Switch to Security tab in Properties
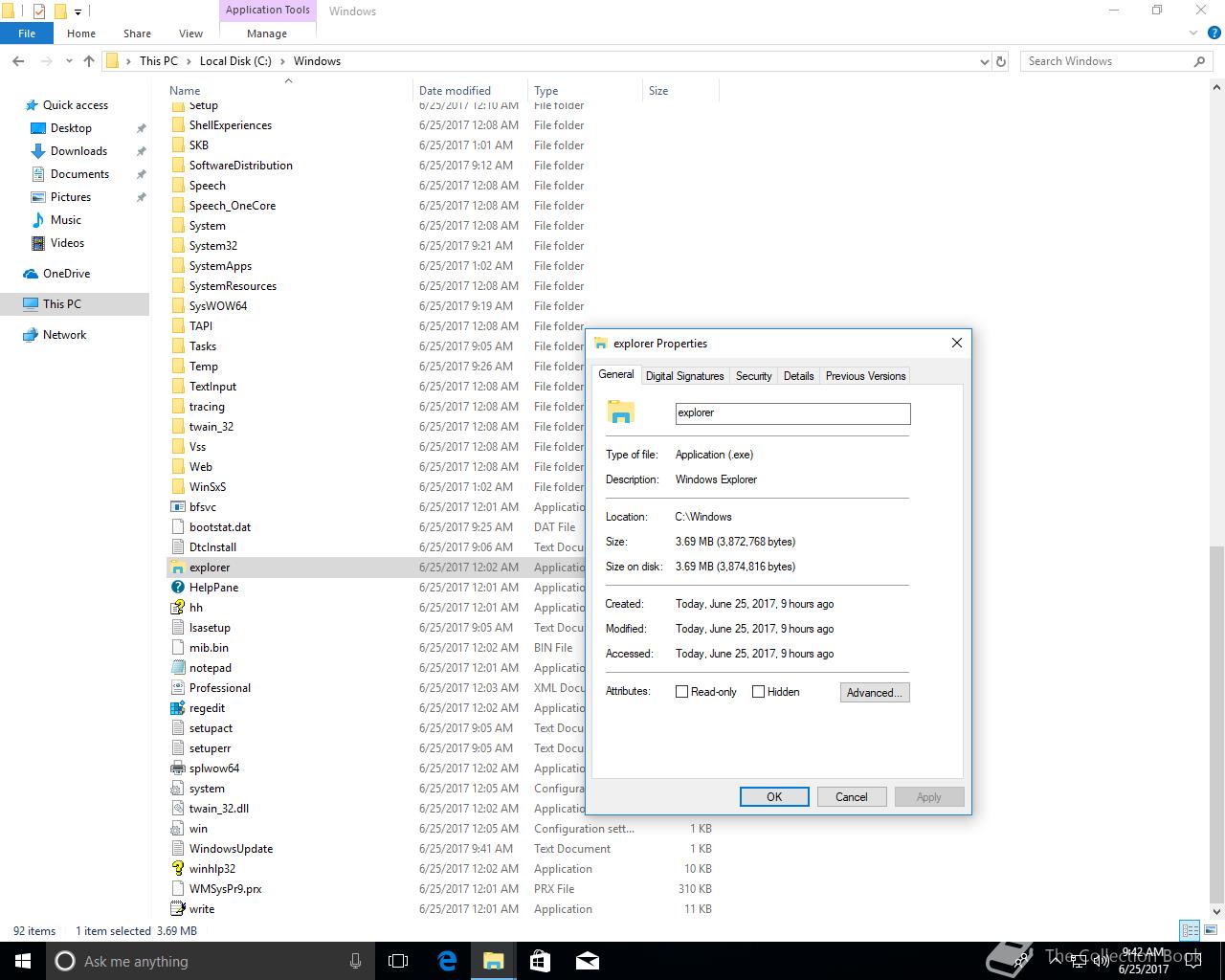The width and height of the screenshot is (1225, 980). [753, 376]
